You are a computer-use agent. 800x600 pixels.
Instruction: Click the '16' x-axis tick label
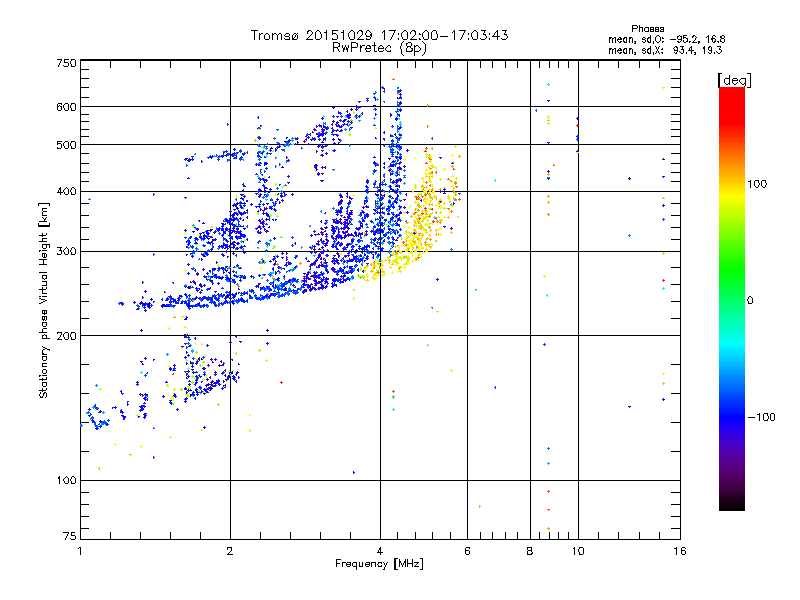(x=680, y=551)
